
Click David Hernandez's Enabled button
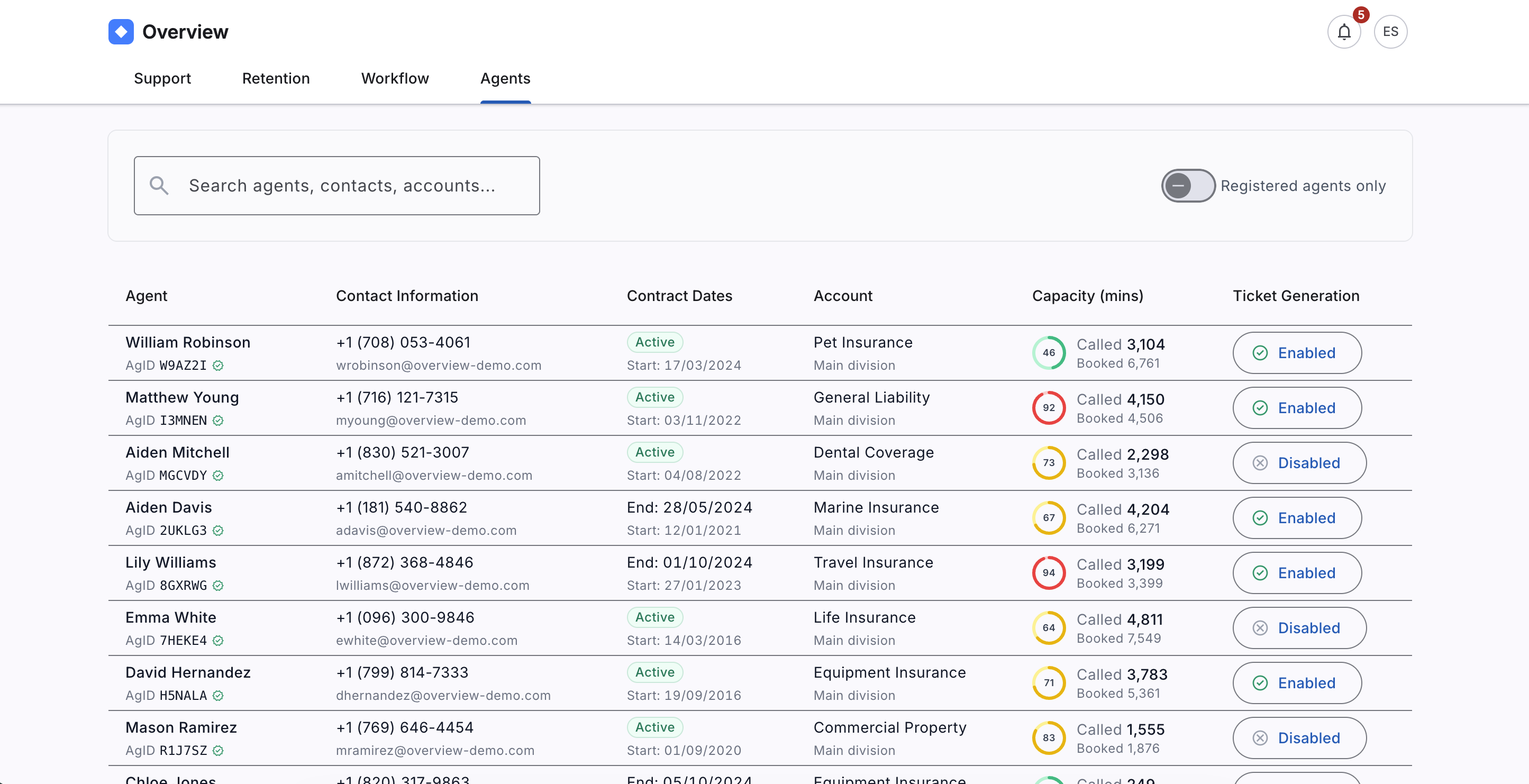coord(1297,683)
